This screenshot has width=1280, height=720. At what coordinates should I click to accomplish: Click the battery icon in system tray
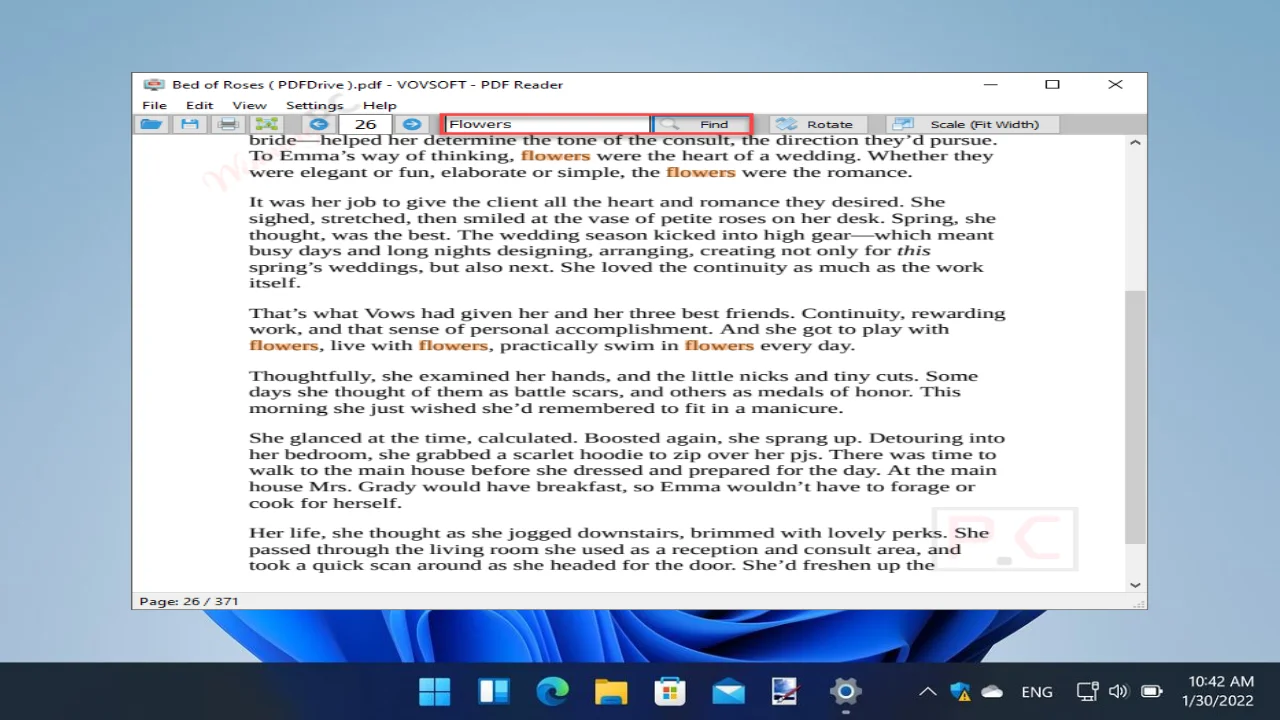coord(1152,691)
